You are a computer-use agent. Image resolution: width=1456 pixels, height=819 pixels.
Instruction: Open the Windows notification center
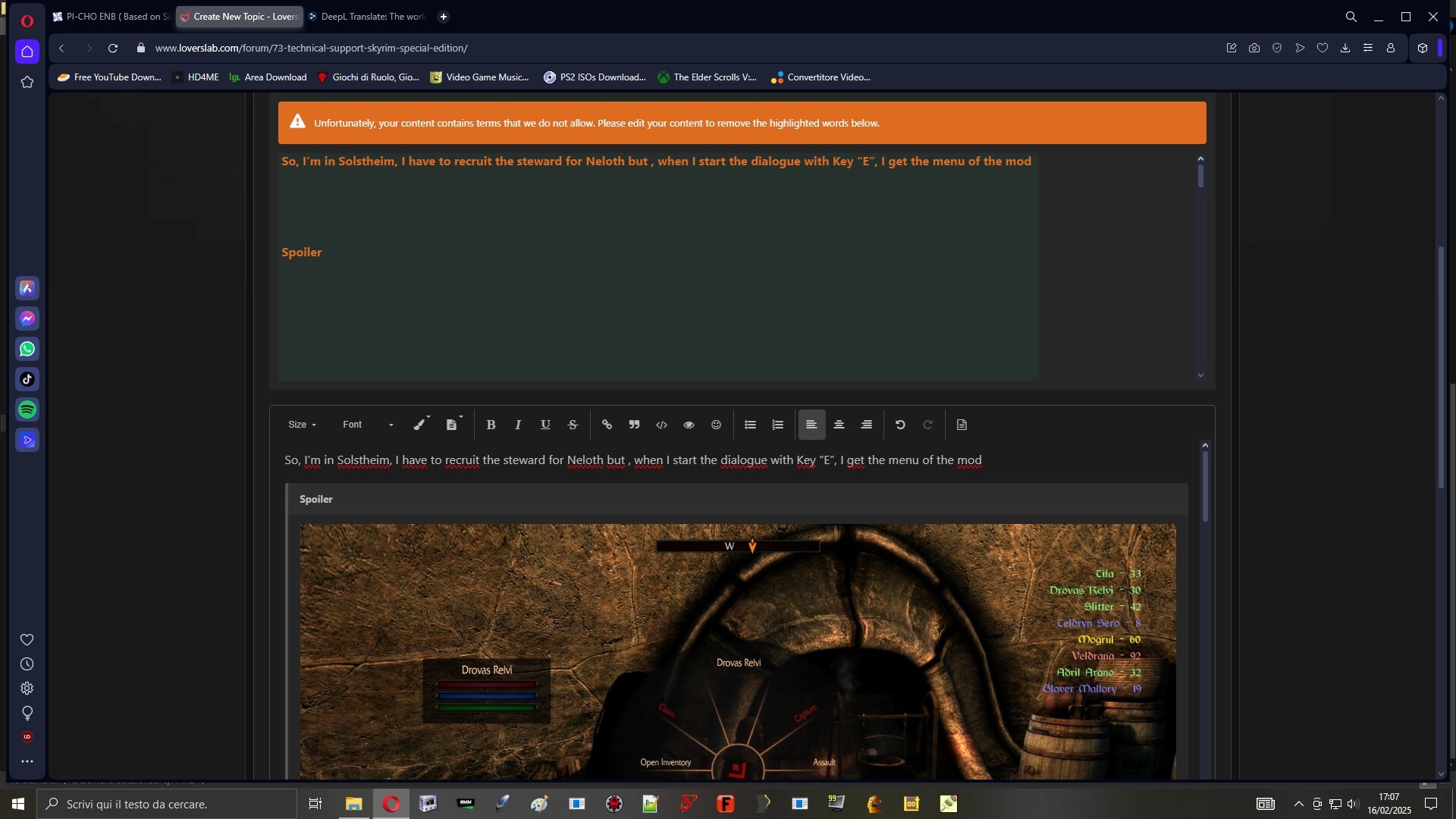1431,804
